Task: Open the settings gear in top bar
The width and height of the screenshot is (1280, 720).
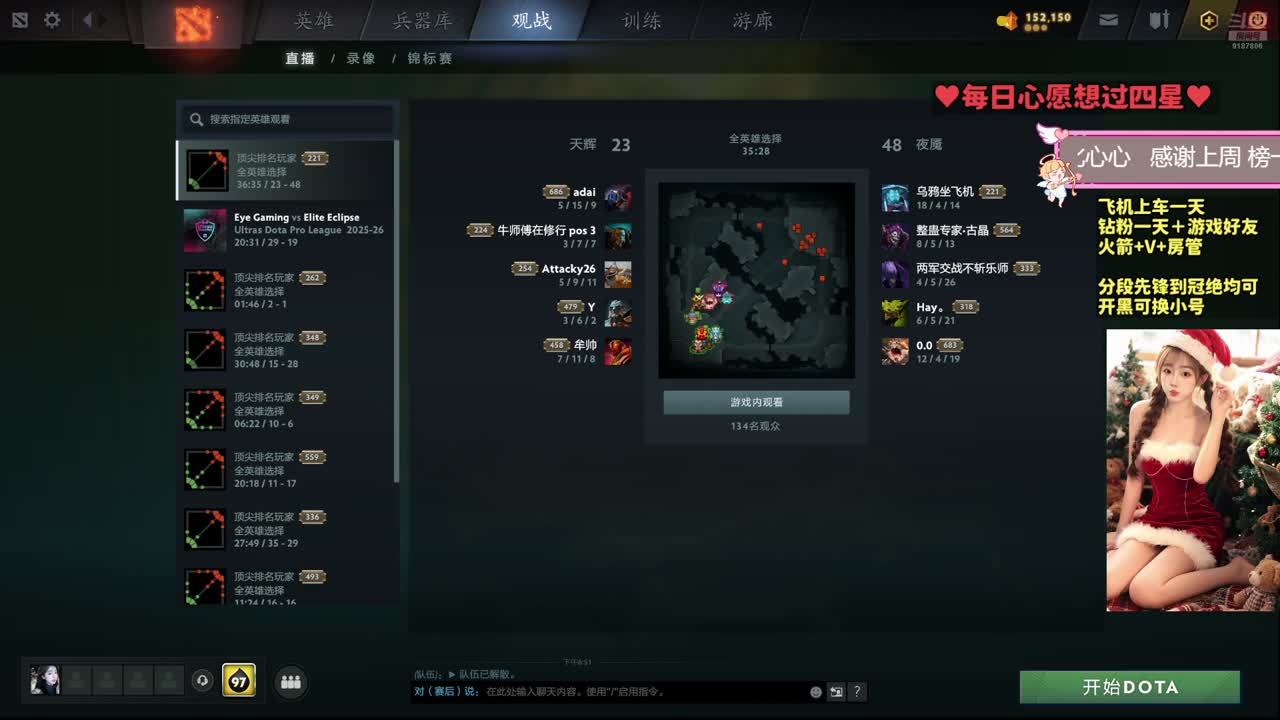Action: click(52, 20)
